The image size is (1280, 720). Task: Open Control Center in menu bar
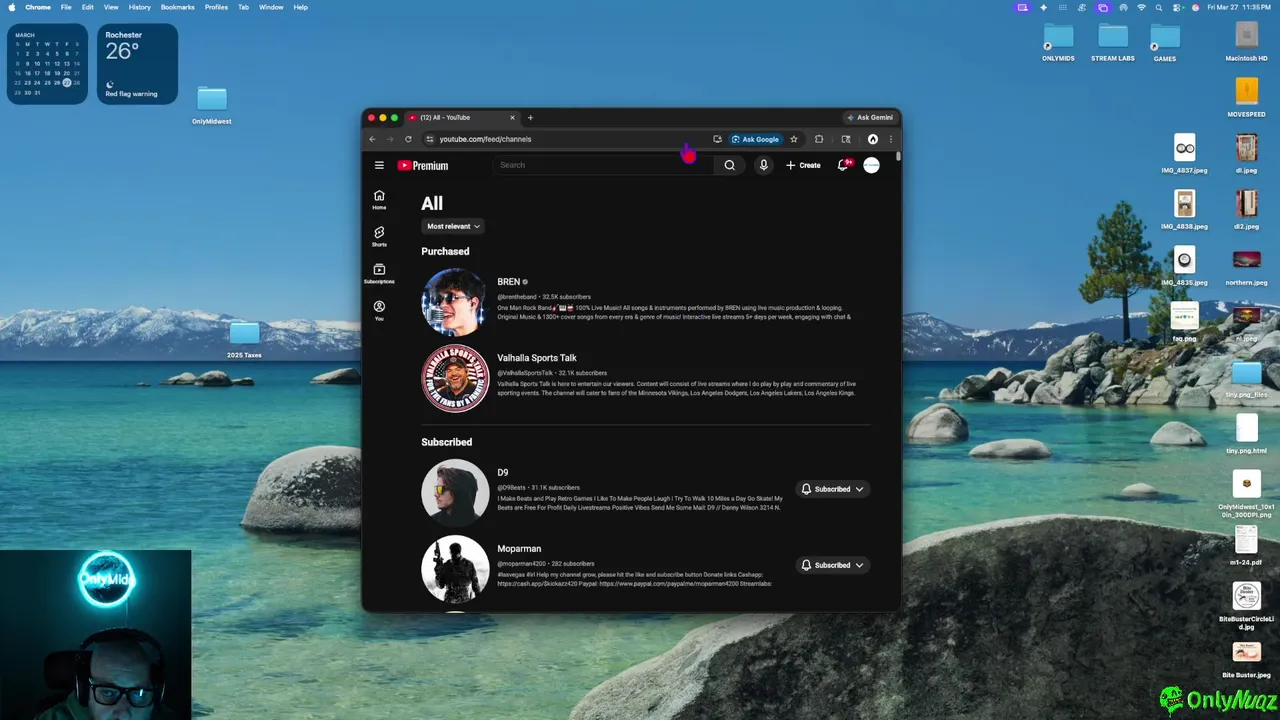pyautogui.click(x=1177, y=7)
